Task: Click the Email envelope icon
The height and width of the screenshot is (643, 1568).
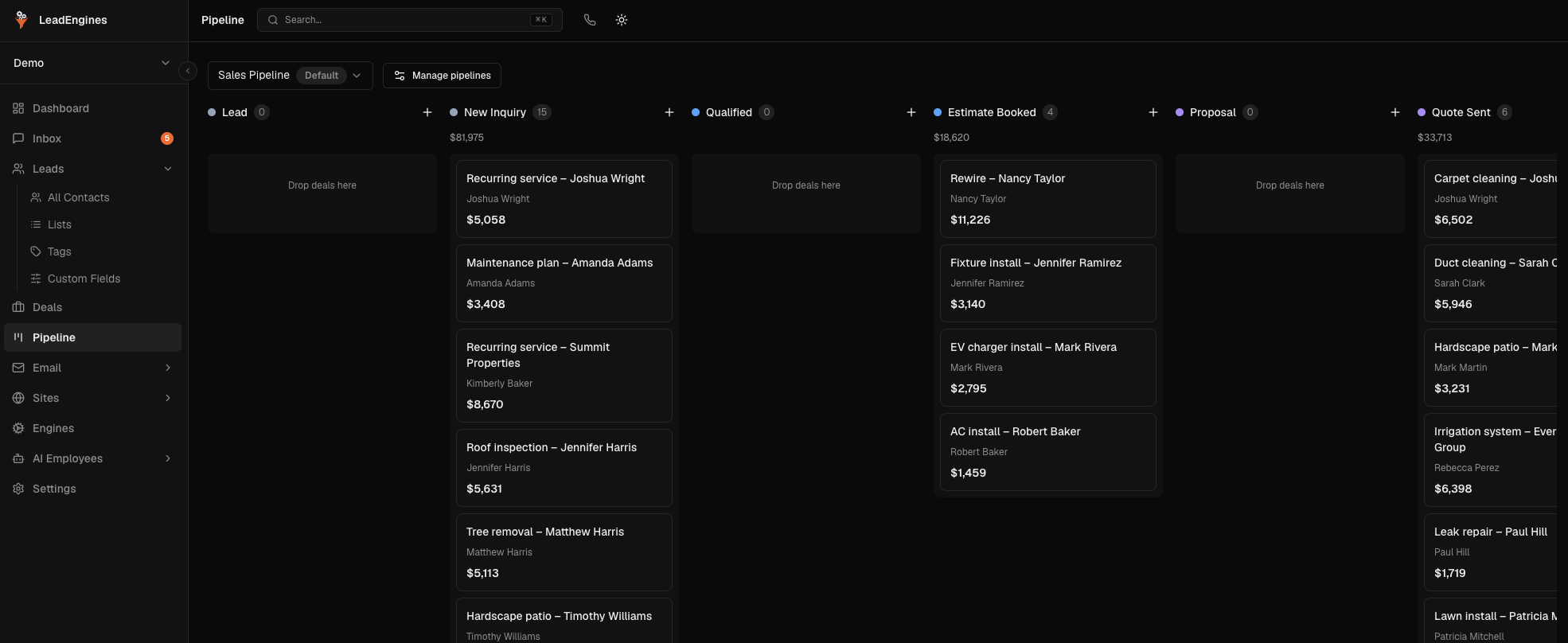Action: (x=18, y=368)
